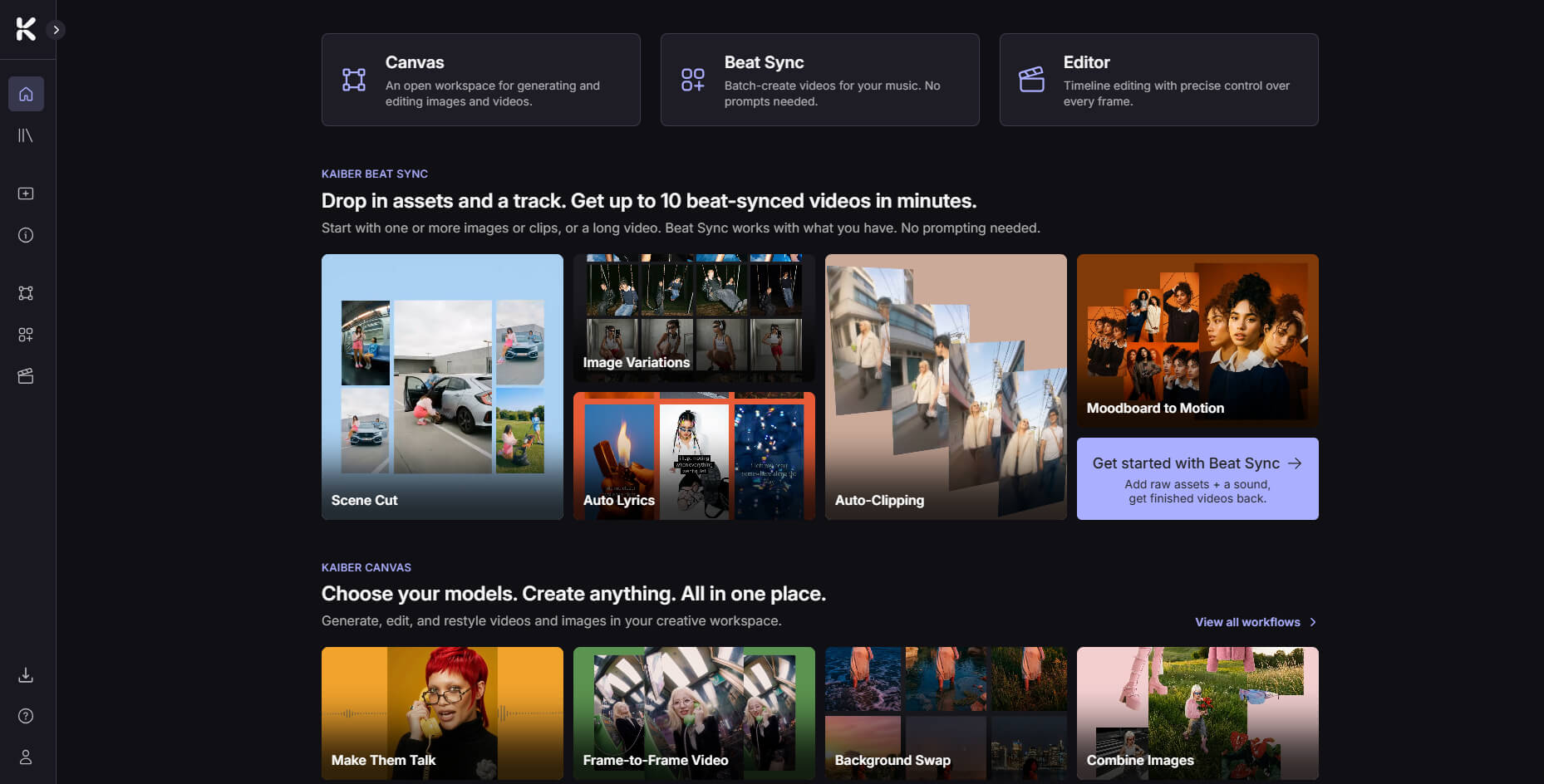1544x784 pixels.
Task: Click the download icon in the sidebar
Action: click(26, 674)
